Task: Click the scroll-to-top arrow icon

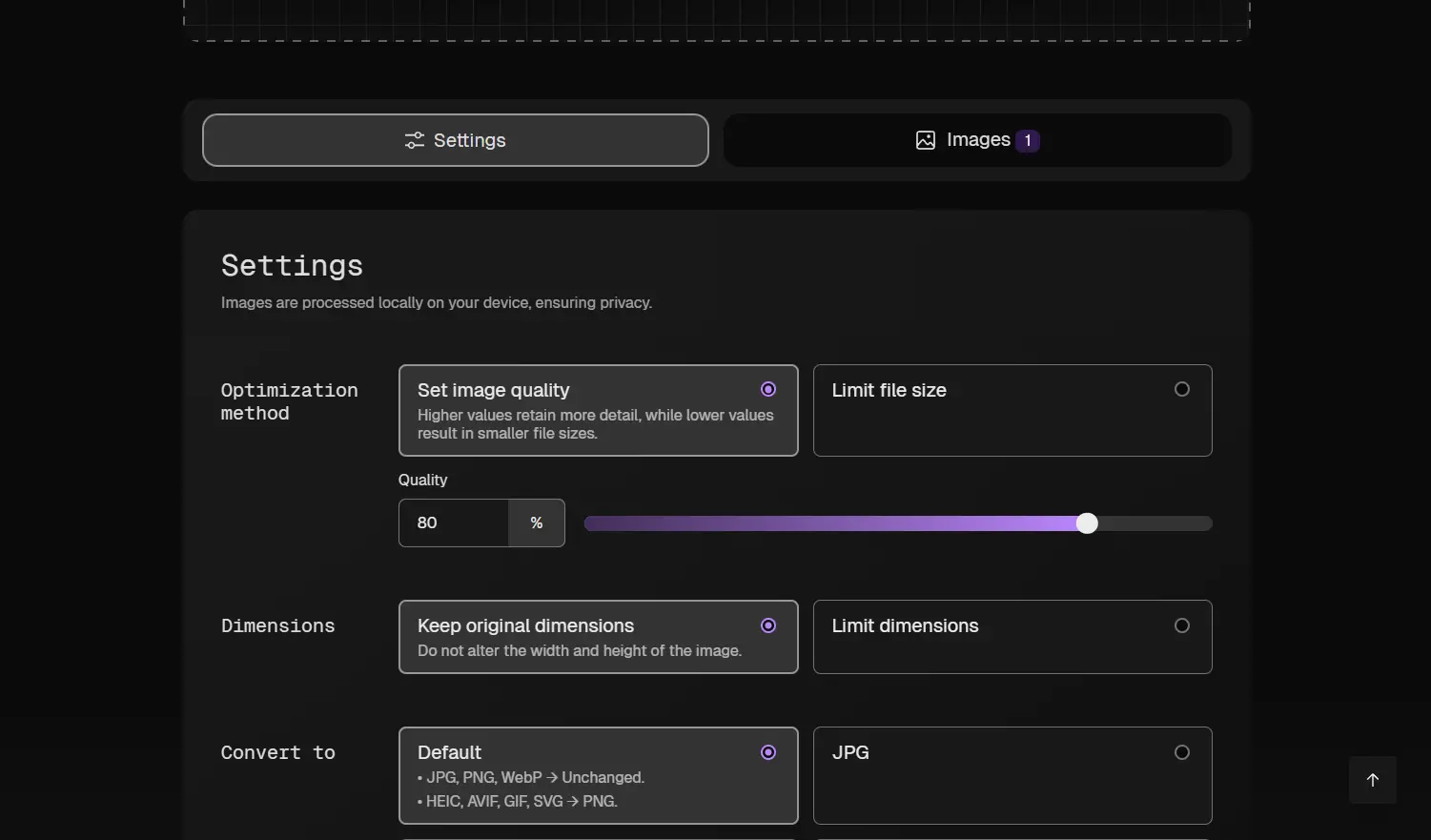Action: click(1372, 780)
